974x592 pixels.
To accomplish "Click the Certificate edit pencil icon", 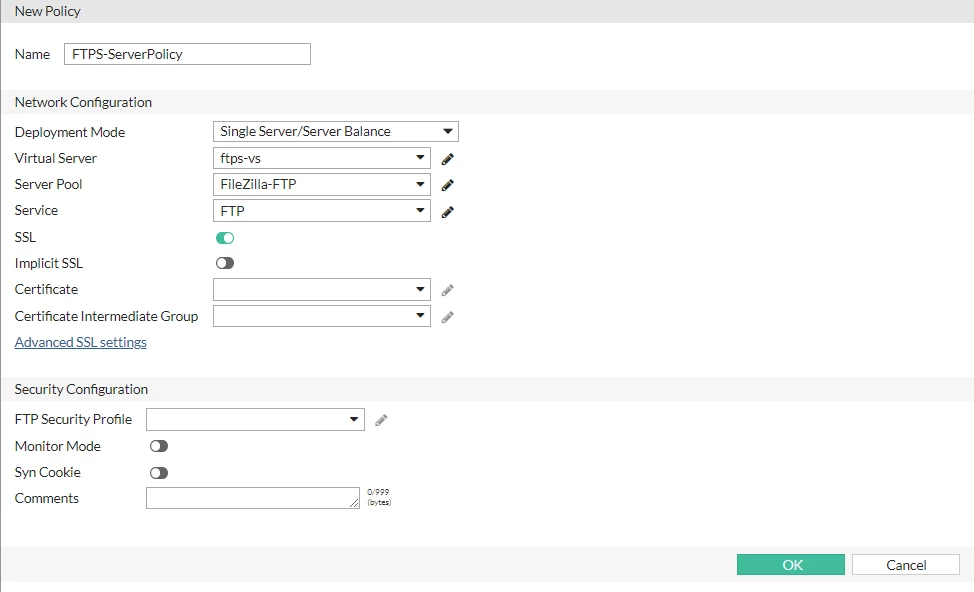I will [447, 290].
